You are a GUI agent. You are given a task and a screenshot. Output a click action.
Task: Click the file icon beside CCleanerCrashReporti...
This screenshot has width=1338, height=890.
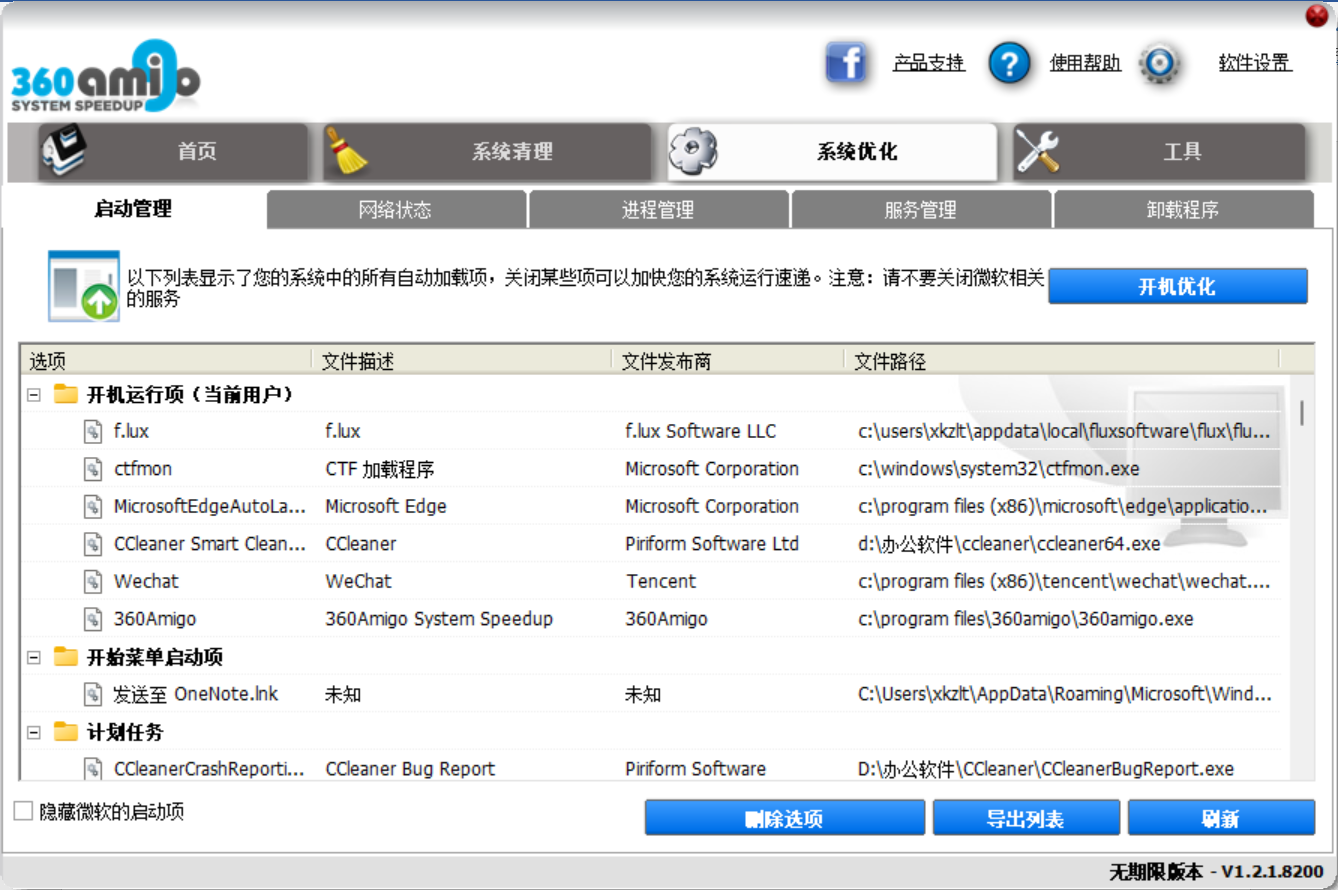click(x=93, y=769)
